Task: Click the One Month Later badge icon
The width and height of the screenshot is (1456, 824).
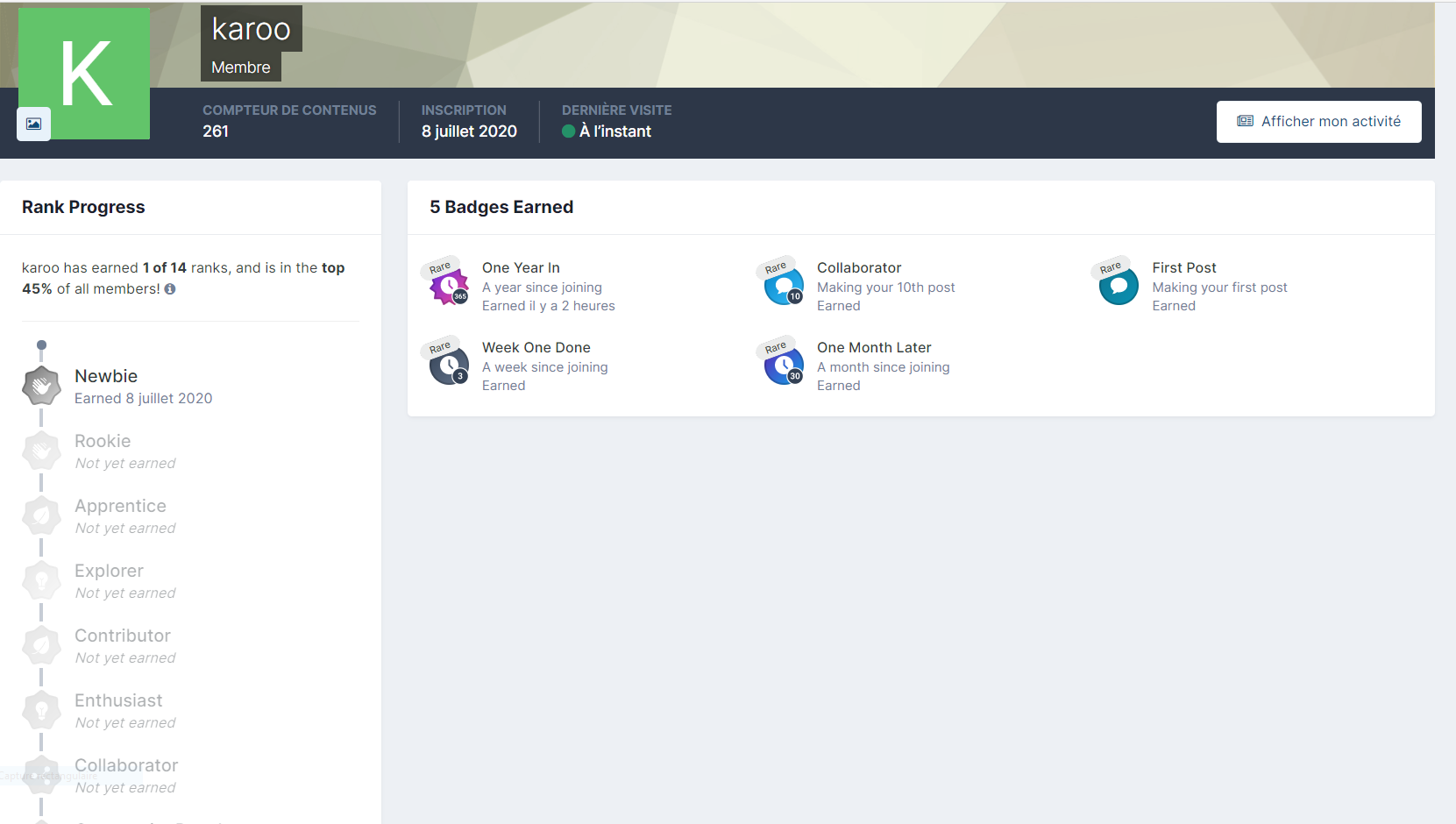Action: click(784, 366)
